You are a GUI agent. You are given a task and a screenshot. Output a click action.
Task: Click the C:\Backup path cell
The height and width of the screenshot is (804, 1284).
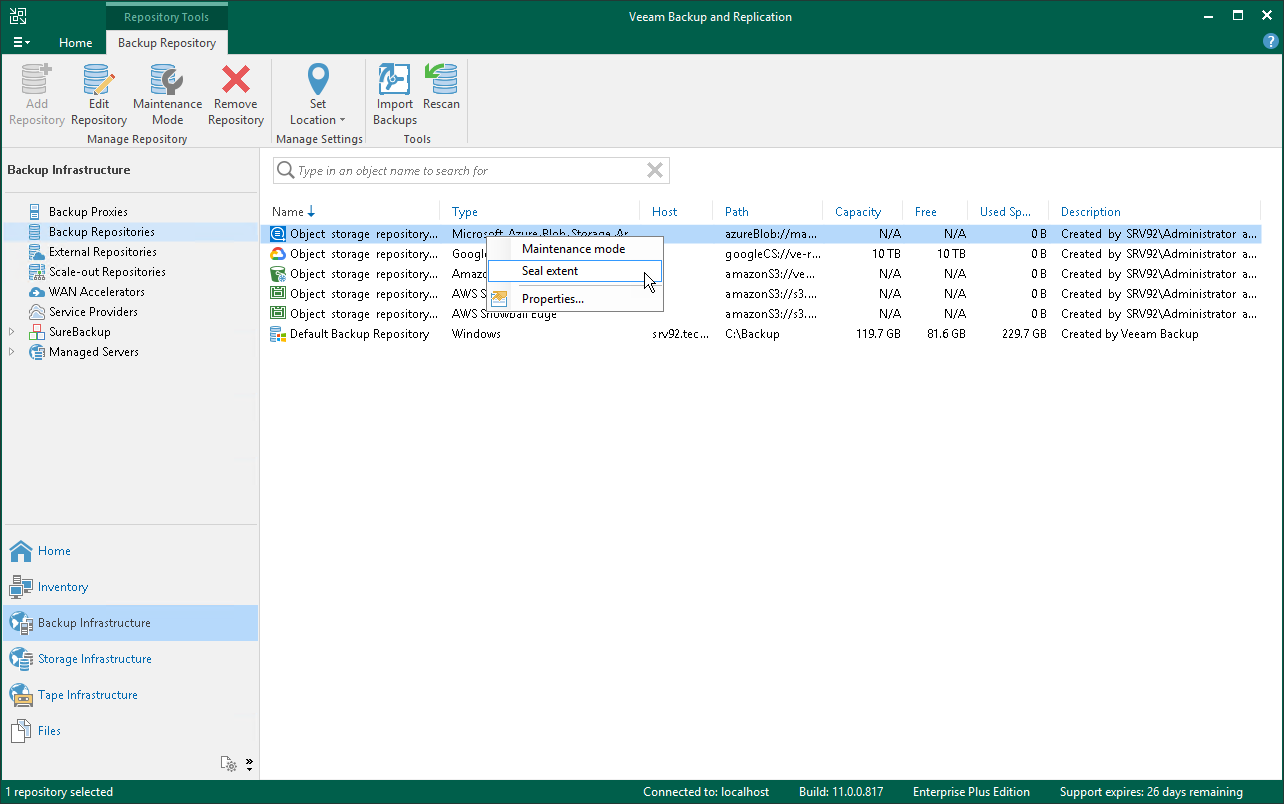tap(752, 334)
